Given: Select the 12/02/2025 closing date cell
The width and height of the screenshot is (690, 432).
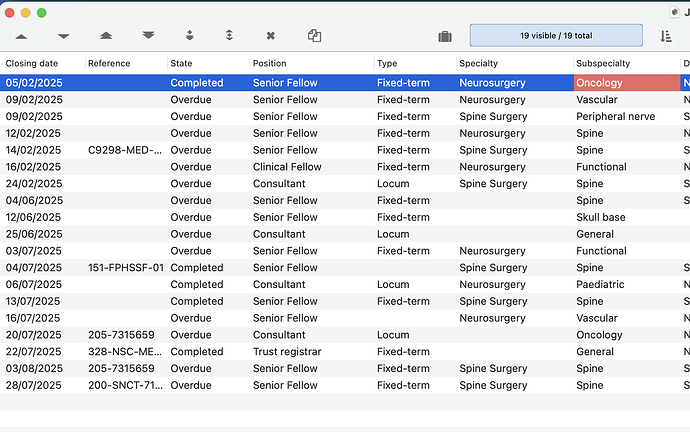Looking at the screenshot, I should (x=33, y=133).
